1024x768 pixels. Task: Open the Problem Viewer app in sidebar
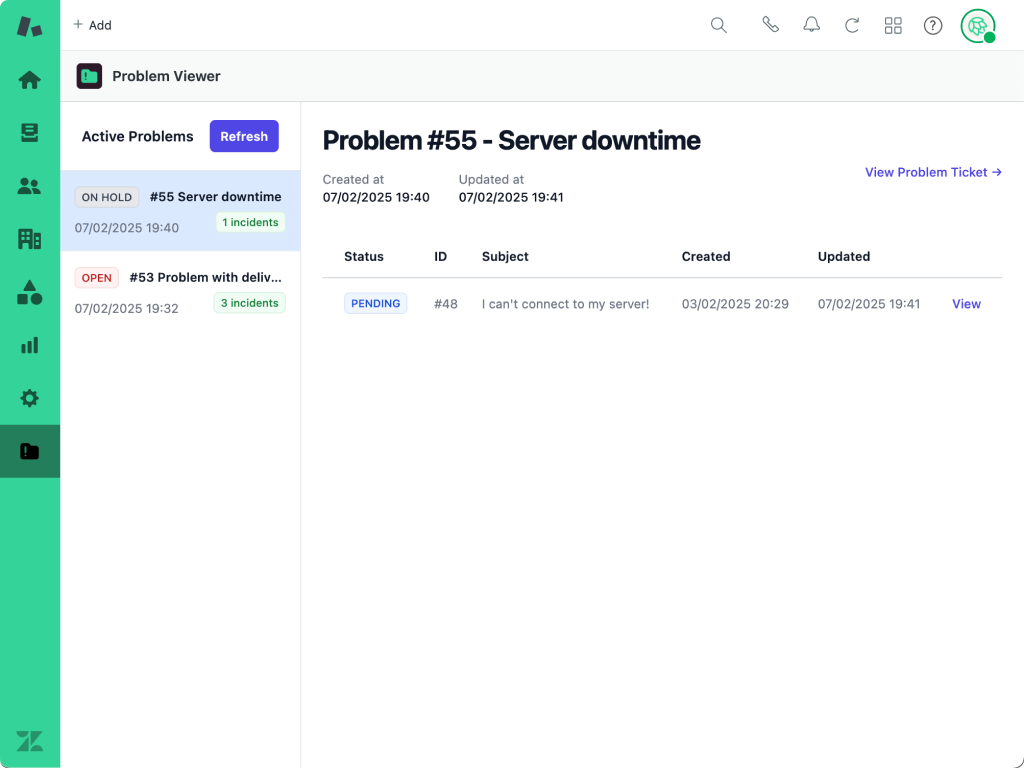tap(30, 452)
